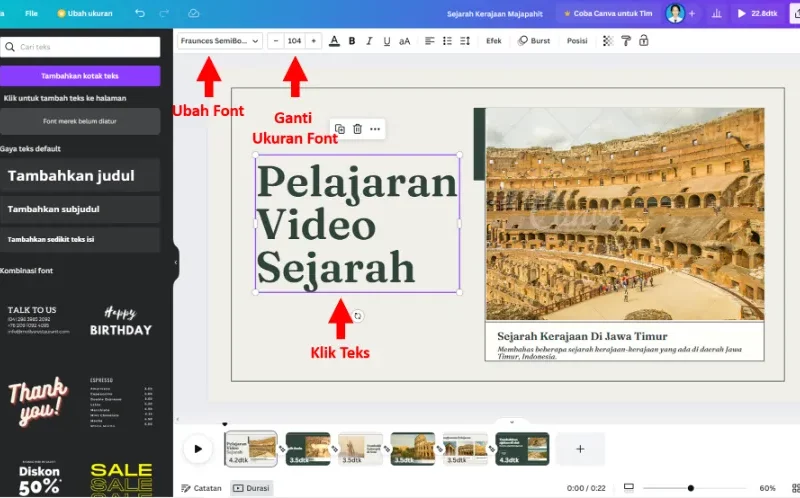Duplicate the selected text element
Image resolution: width=800 pixels, height=498 pixels.
340,129
